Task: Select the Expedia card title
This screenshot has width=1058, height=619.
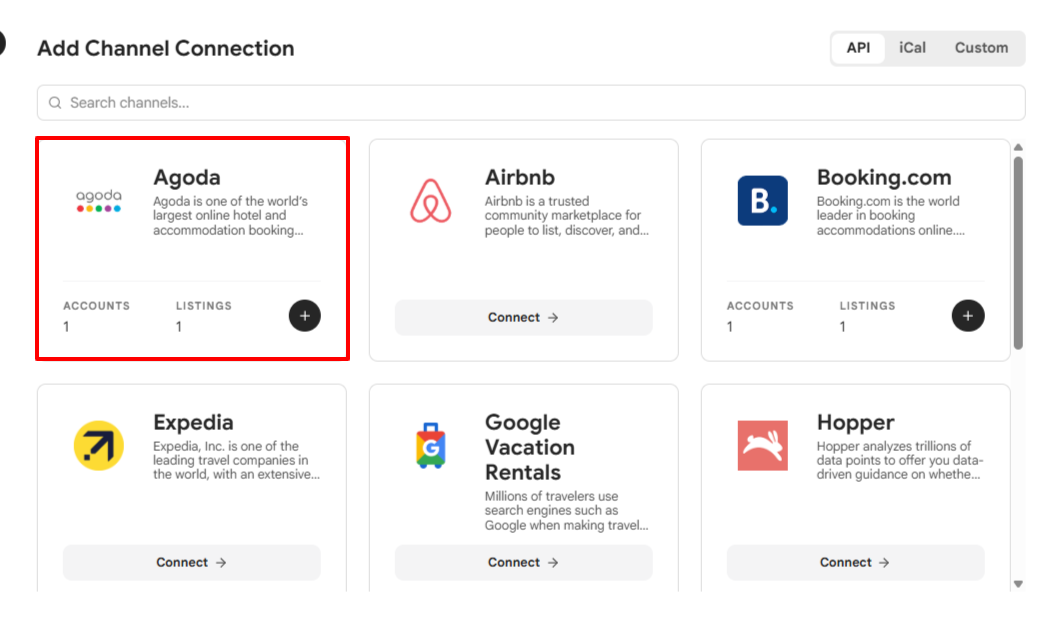Action: [193, 422]
